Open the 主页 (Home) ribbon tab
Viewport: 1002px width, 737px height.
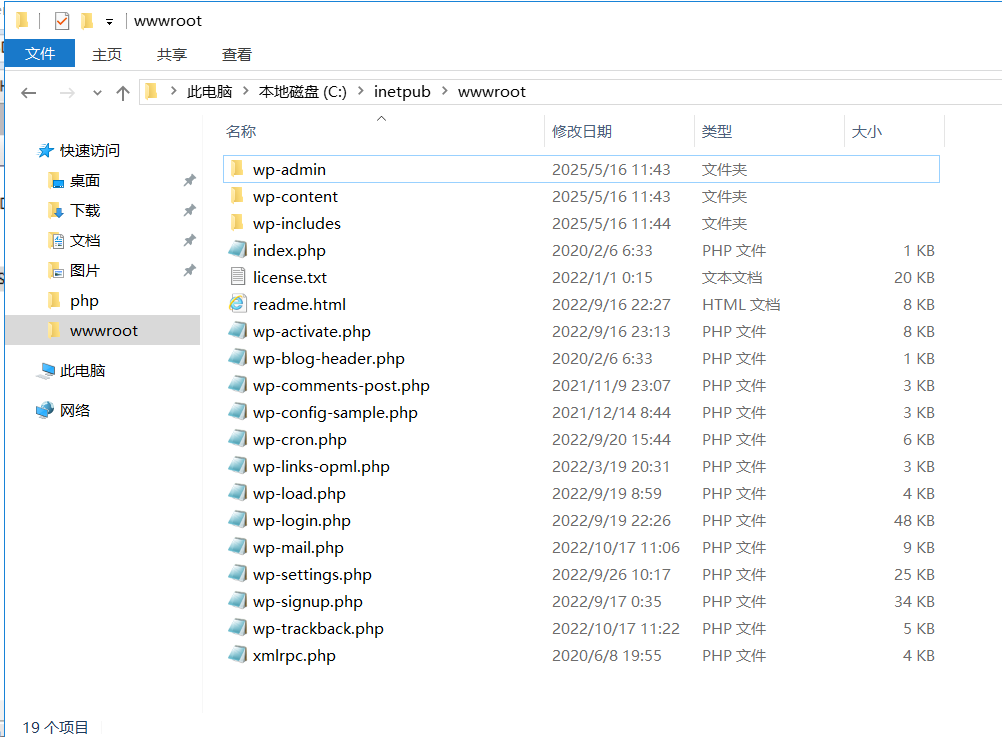[x=107, y=54]
